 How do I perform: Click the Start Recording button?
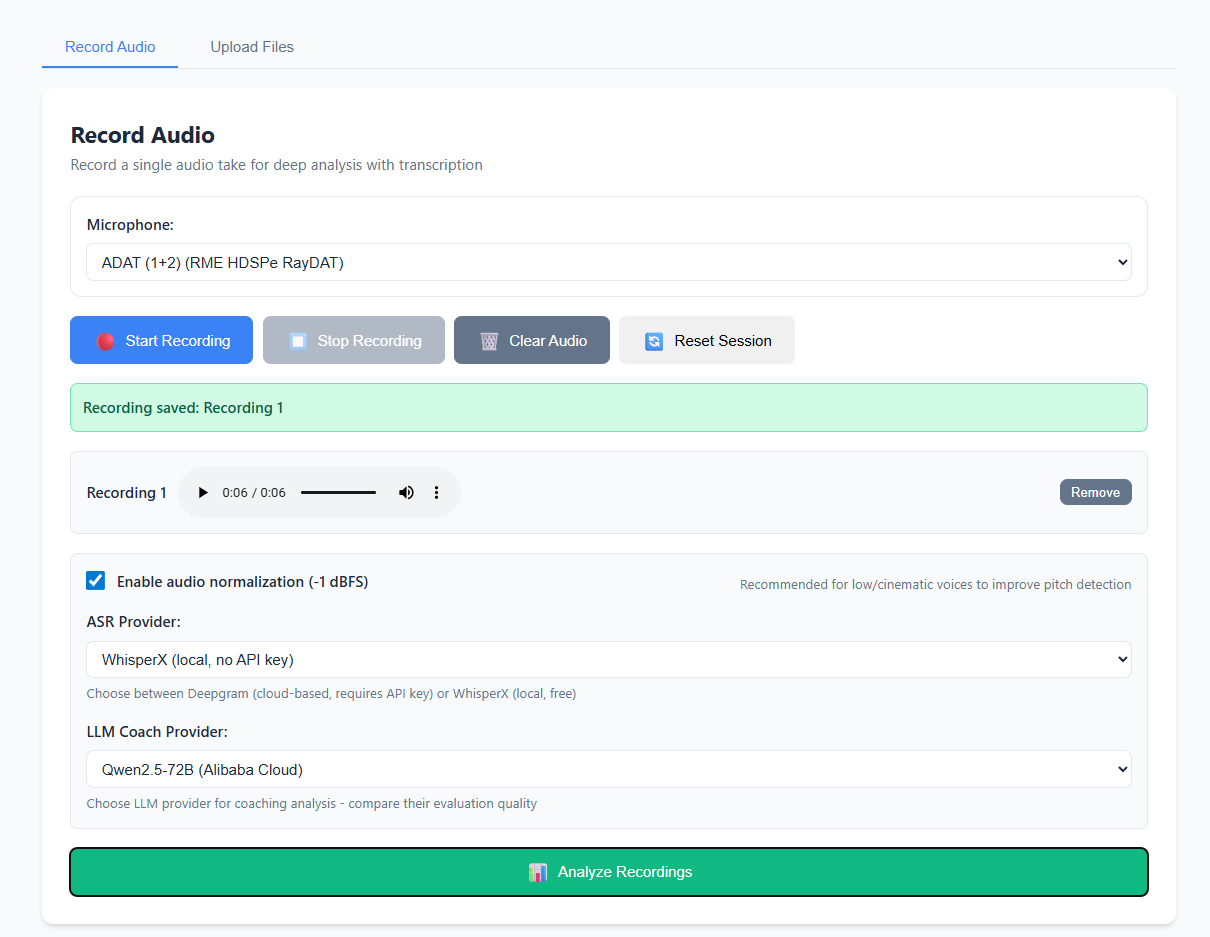pos(161,340)
